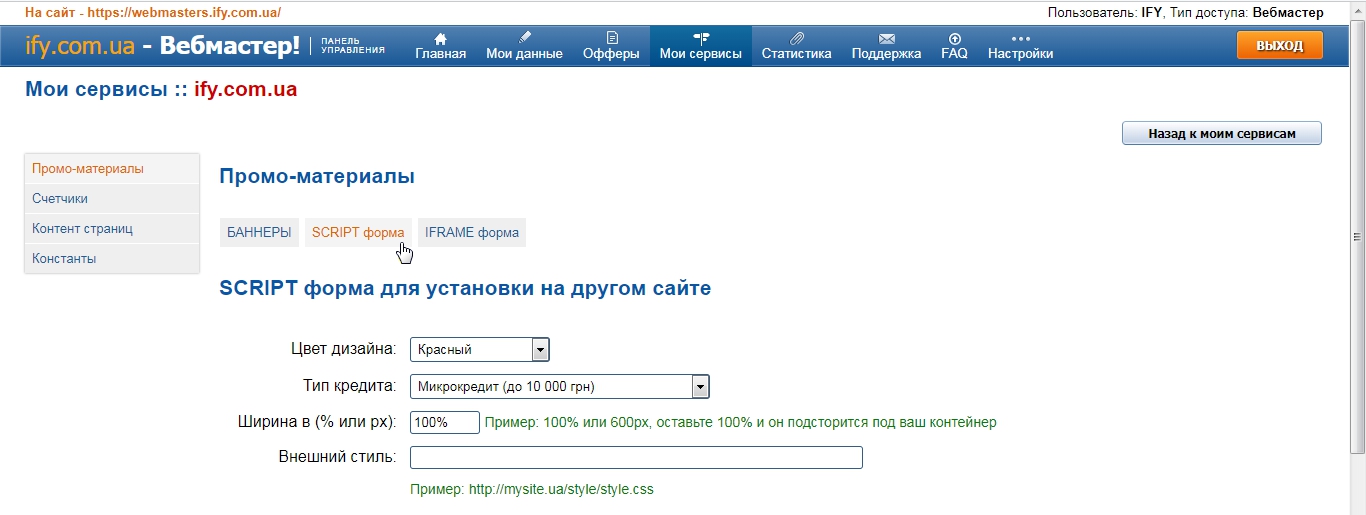Click the Ширина width input field

tap(445, 423)
